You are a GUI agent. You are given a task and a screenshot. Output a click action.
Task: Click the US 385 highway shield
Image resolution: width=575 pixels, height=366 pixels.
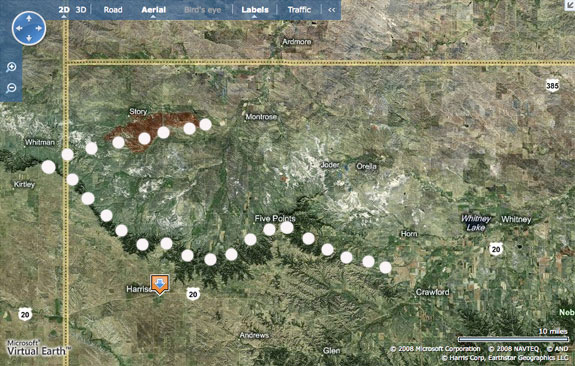coord(552,85)
